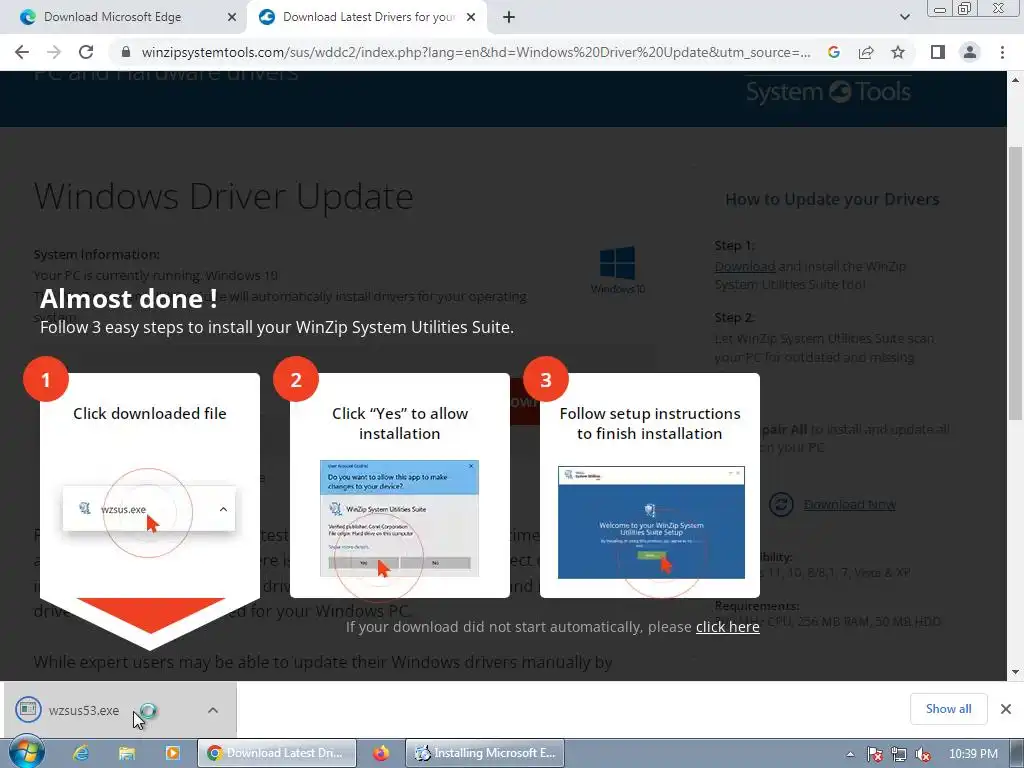This screenshot has height=768, width=1024.
Task: Open a new tab with the plus button
Action: coord(509,17)
